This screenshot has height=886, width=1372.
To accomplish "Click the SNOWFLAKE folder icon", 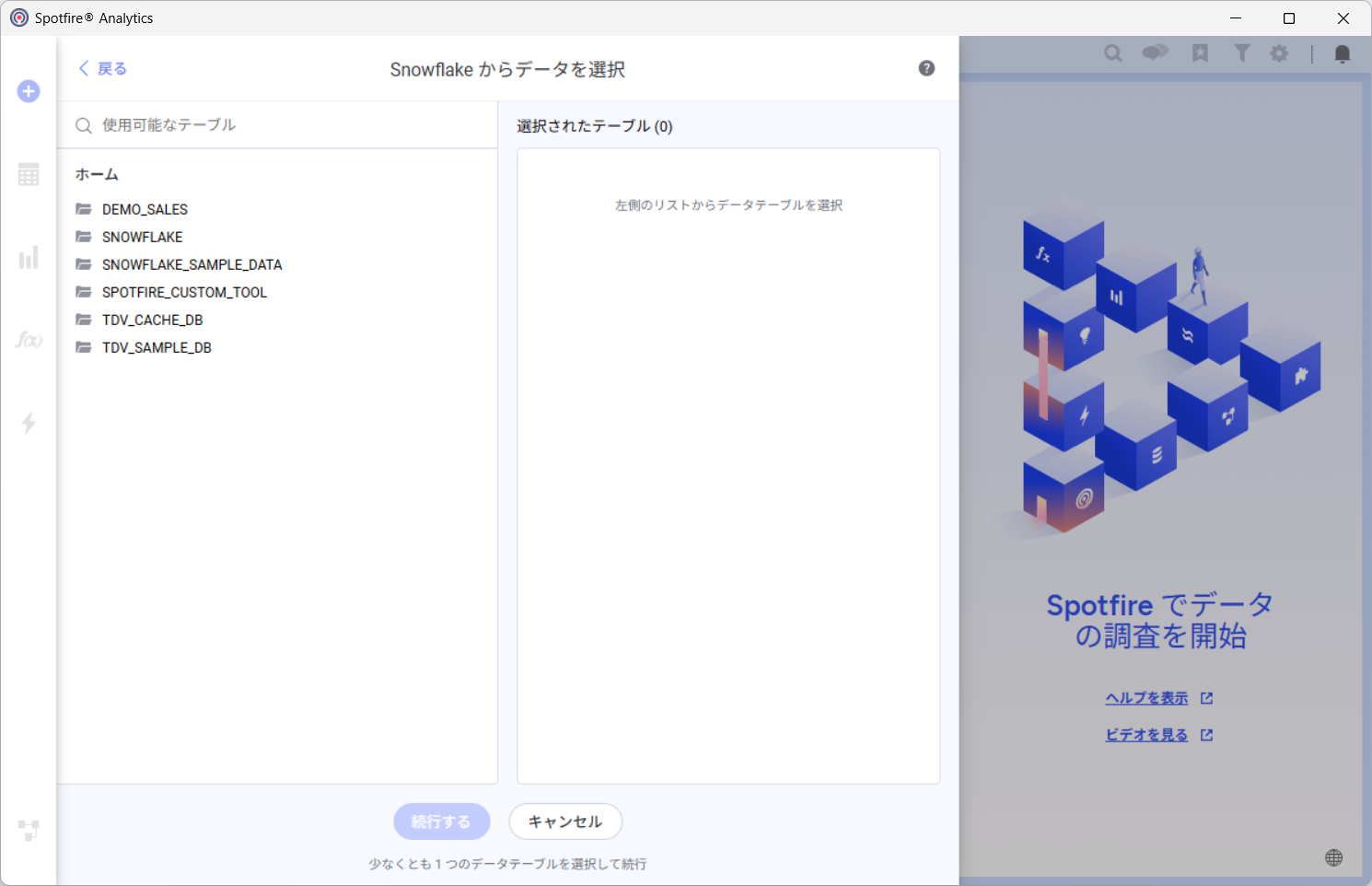I will click(84, 237).
